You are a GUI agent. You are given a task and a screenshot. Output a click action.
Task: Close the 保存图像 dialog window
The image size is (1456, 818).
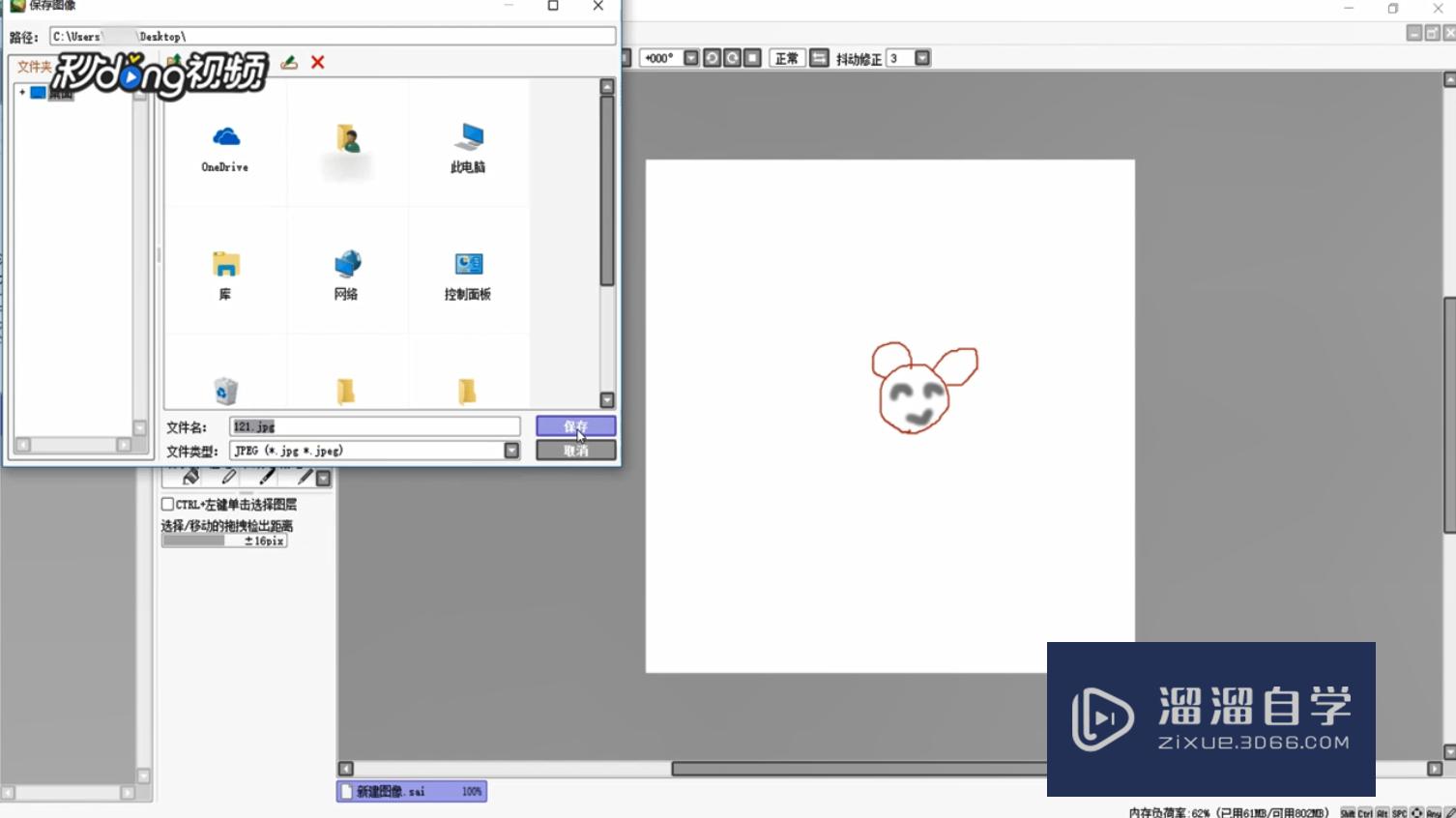(598, 6)
